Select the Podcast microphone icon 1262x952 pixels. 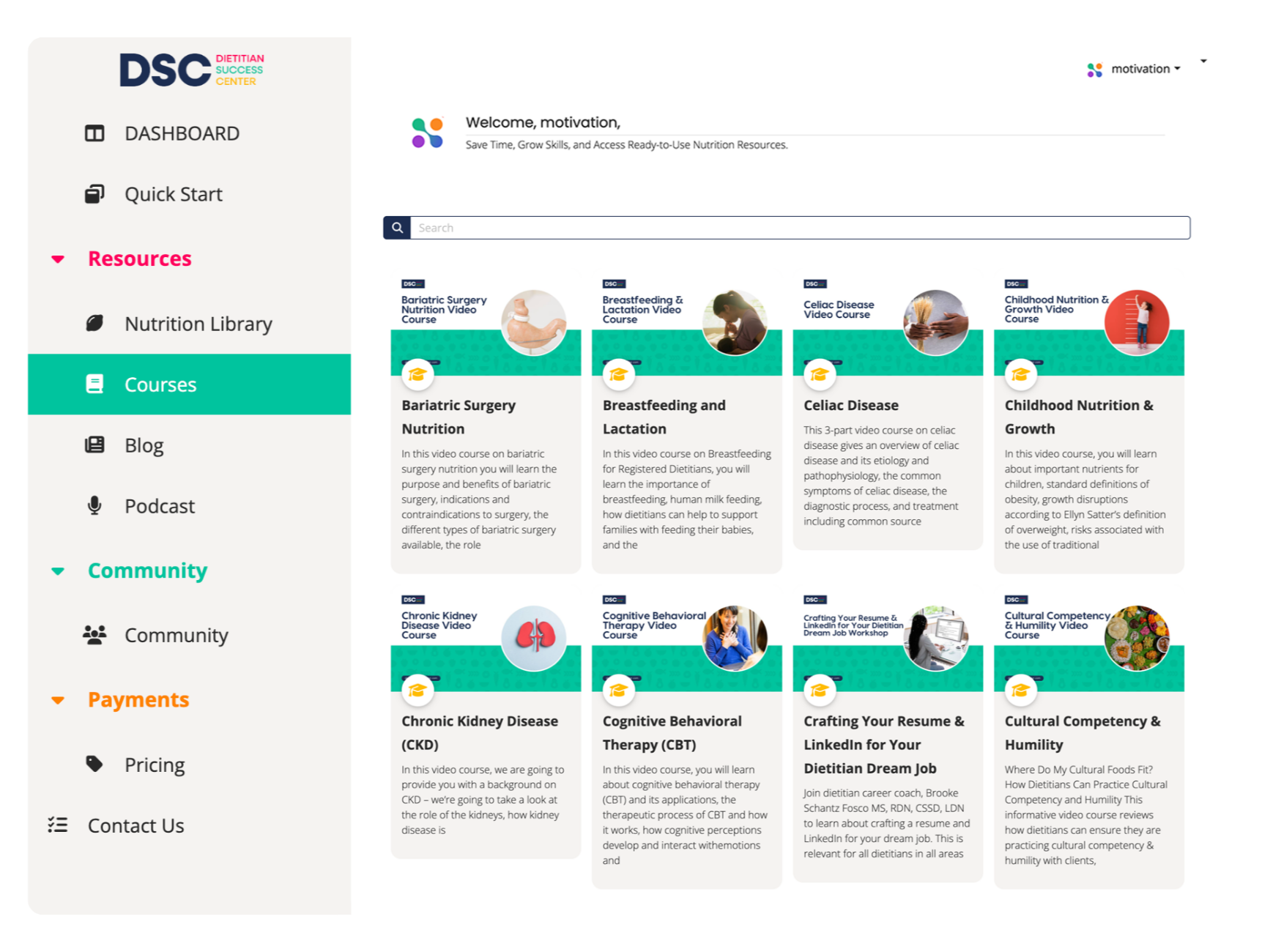point(94,505)
